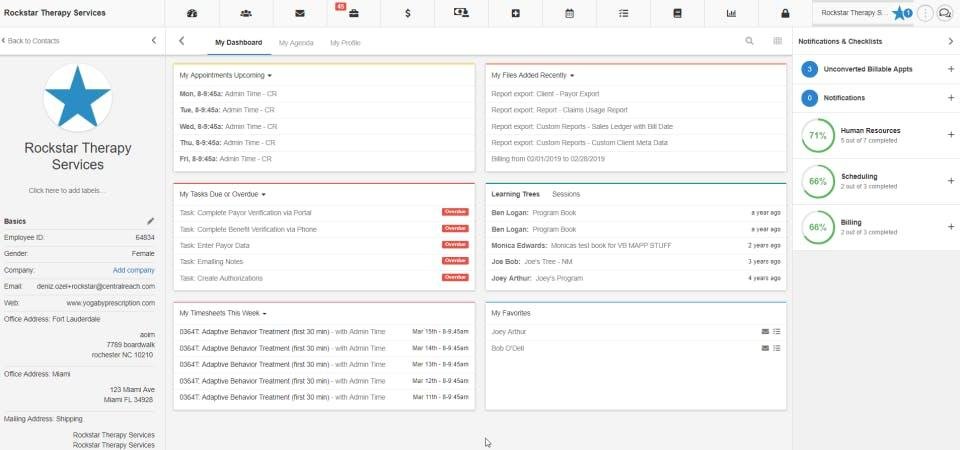Click the blue star account icon in header
The height and width of the screenshot is (450, 960).
pyautogui.click(x=900, y=13)
